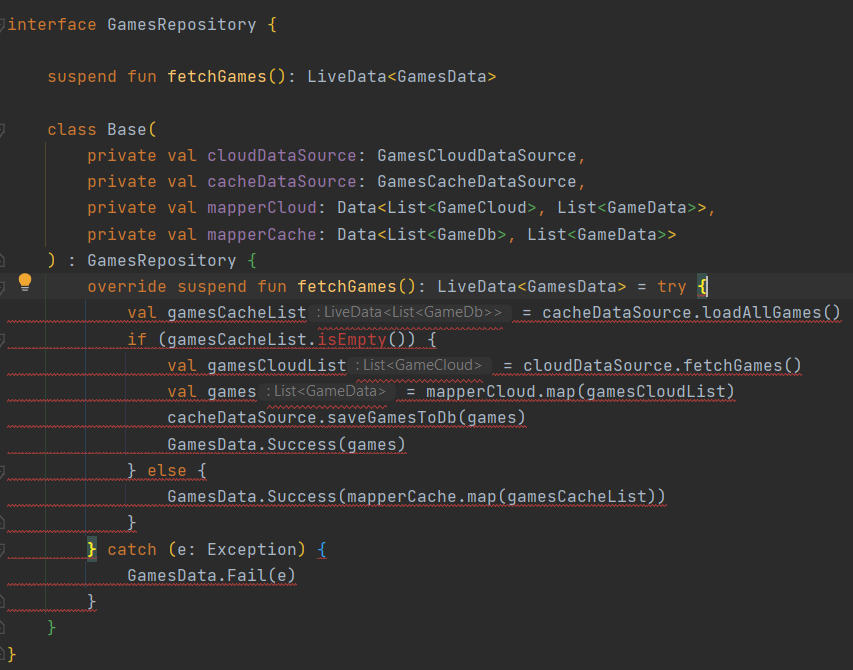Click the ': List<GameCloud>' inlay type hint
Image resolution: width=853 pixels, height=670 pixels.
click(420, 365)
